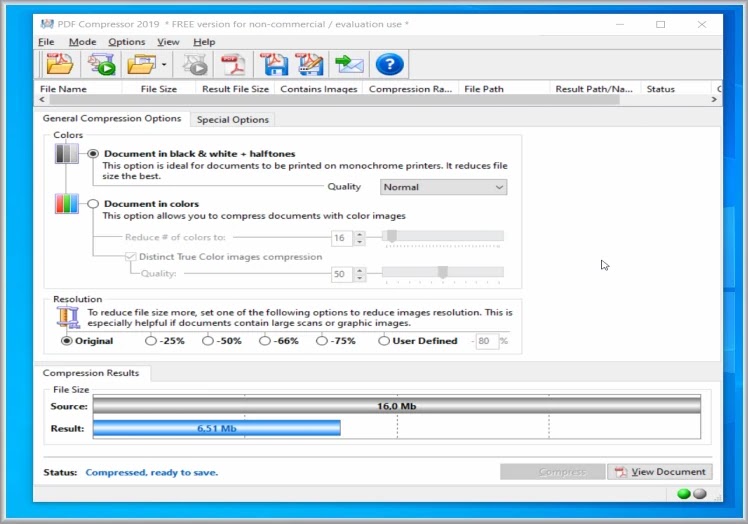Click the black & white colors icon
Viewport: 748px width, 524px height.
point(66,154)
